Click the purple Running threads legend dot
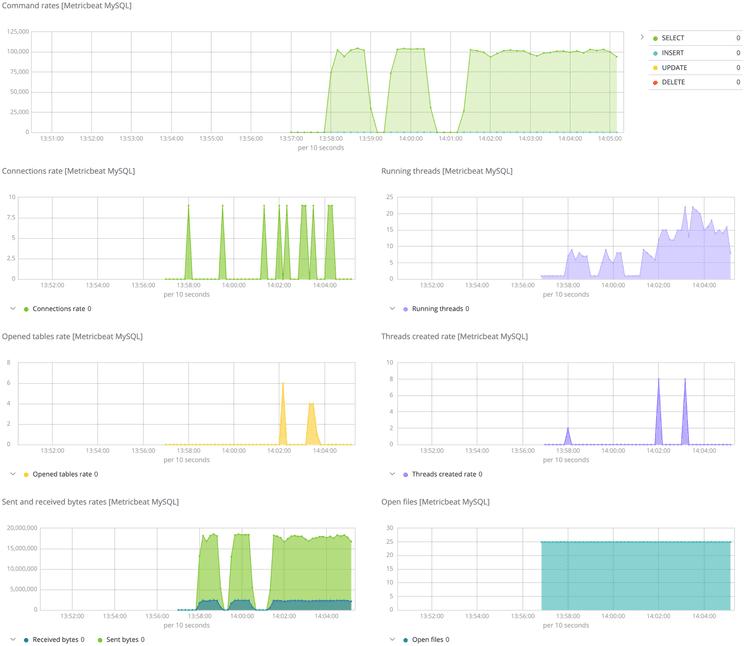Screen dimensions: 746x646 pos(405,309)
